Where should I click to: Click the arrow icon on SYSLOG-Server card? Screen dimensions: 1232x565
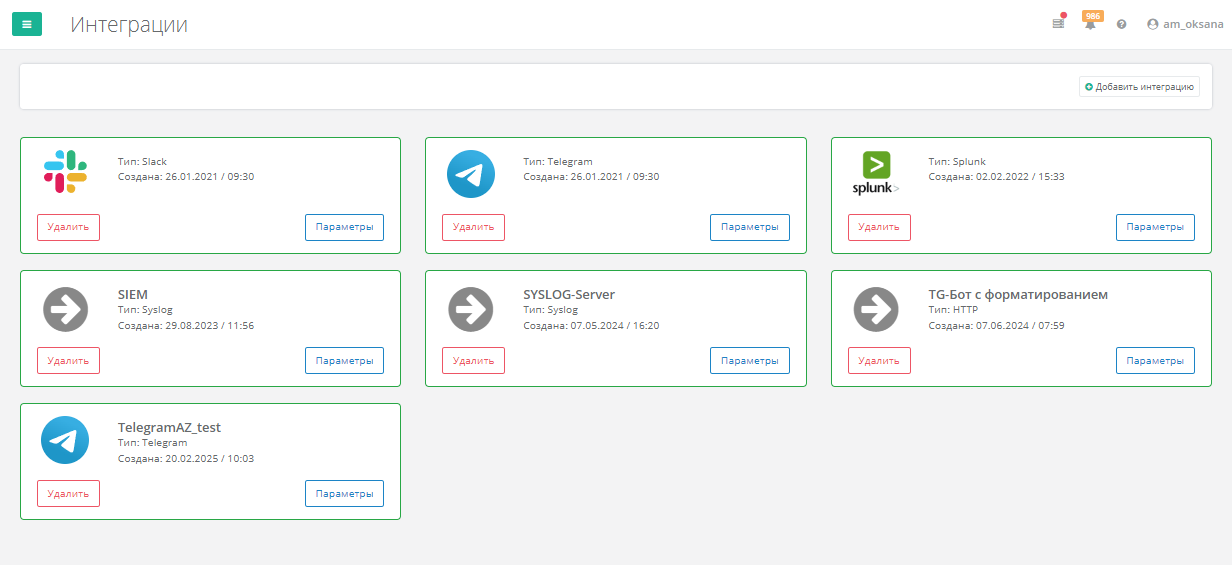coord(471,309)
